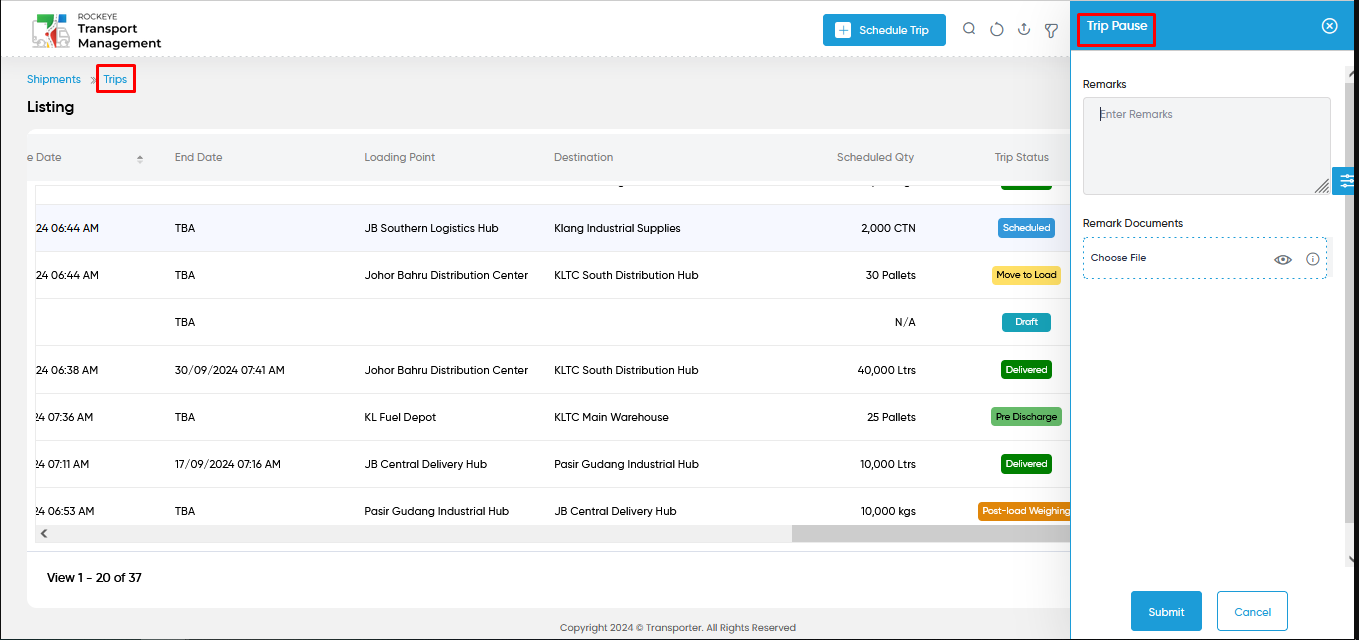
Task: Click TBA end date in Draft row
Action: click(185, 322)
